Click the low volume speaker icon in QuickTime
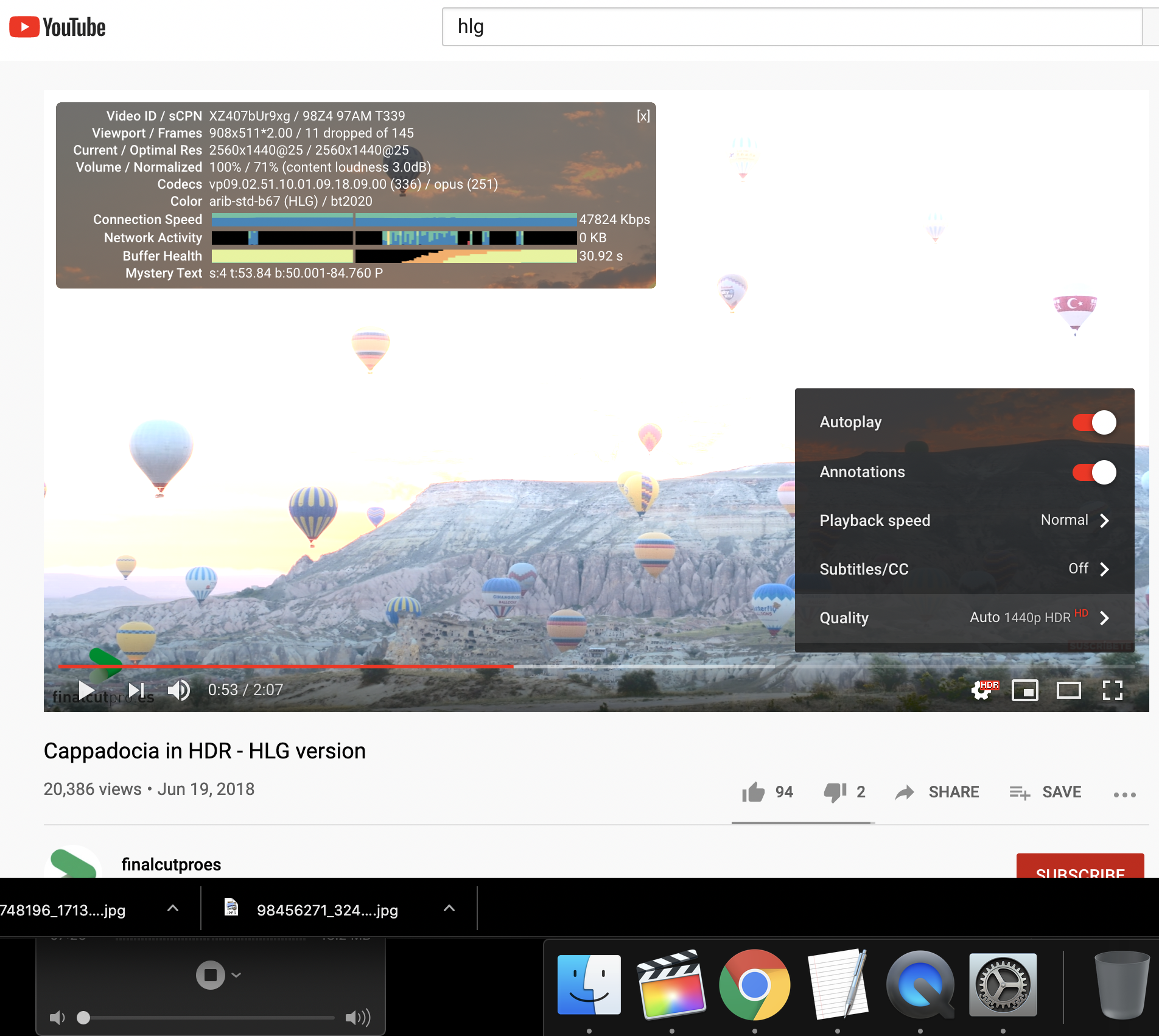The width and height of the screenshot is (1159, 1036). pos(57,1018)
